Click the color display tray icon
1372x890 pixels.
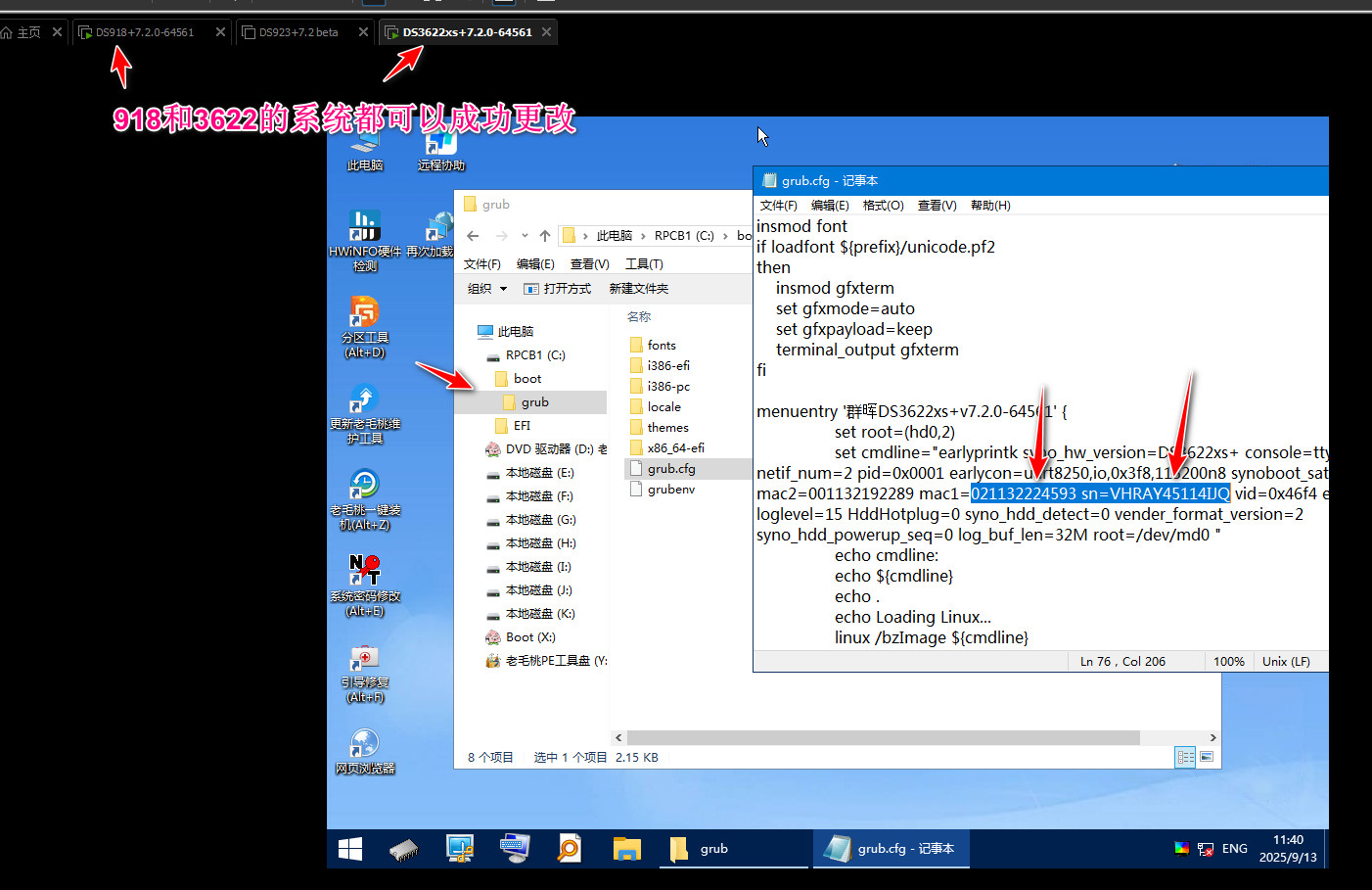[1182, 849]
